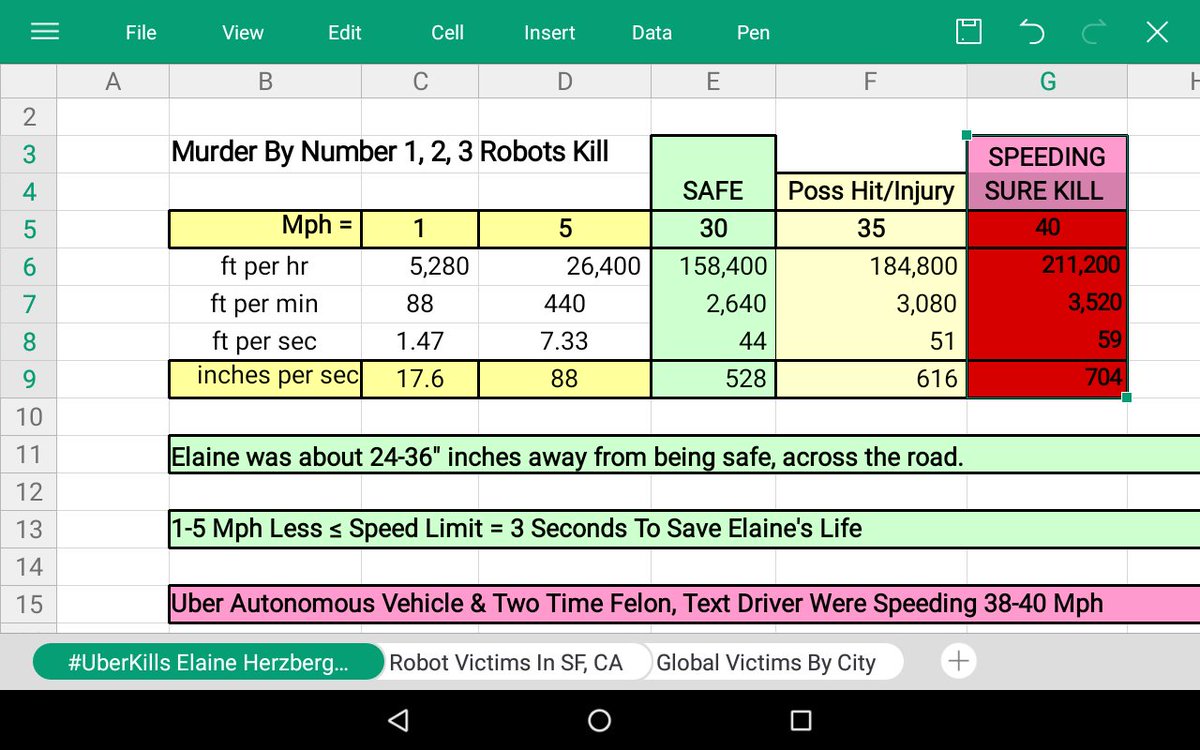Tap the Android back navigation button
The width and height of the screenshot is (1200, 750).
[x=398, y=720]
